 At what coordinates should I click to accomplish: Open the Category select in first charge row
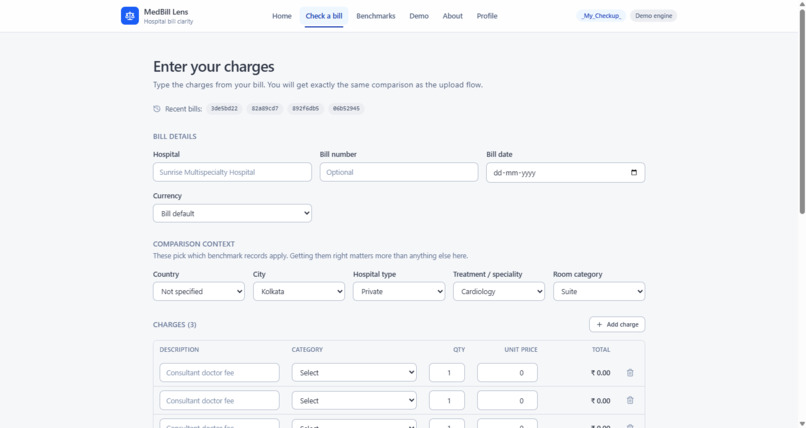pos(354,373)
